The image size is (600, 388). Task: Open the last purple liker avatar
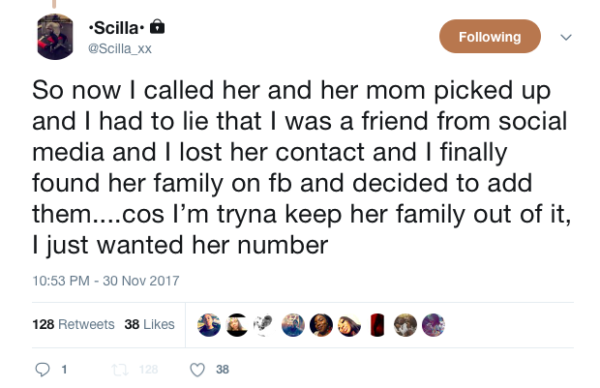coord(433,325)
